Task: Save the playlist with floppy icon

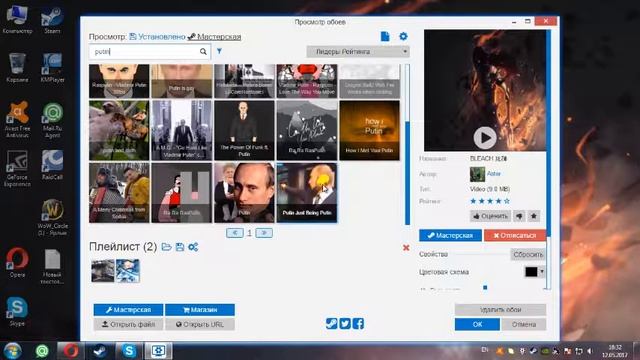Action: click(180, 247)
